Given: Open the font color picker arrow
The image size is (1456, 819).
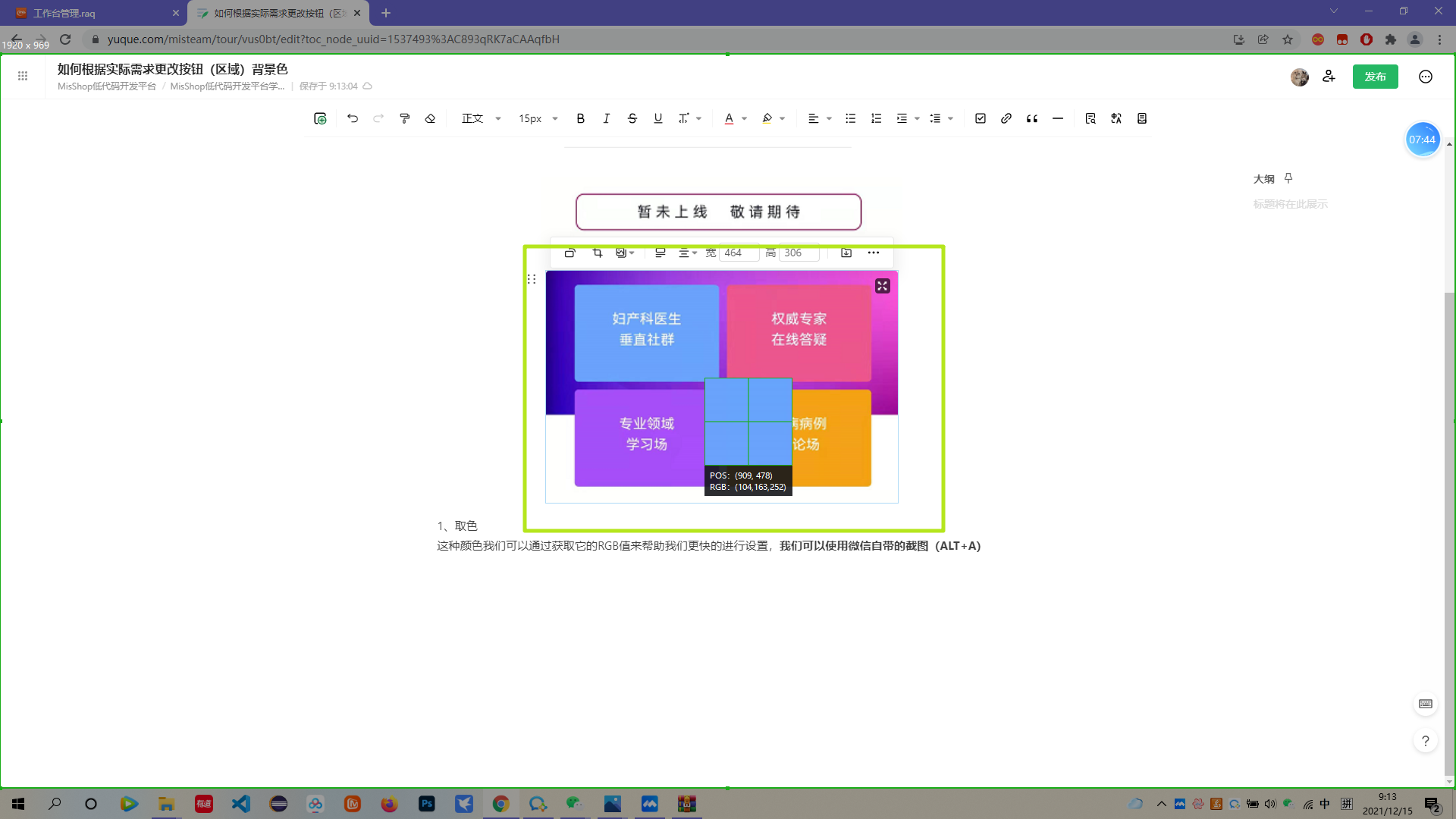Looking at the screenshot, I should [x=745, y=118].
